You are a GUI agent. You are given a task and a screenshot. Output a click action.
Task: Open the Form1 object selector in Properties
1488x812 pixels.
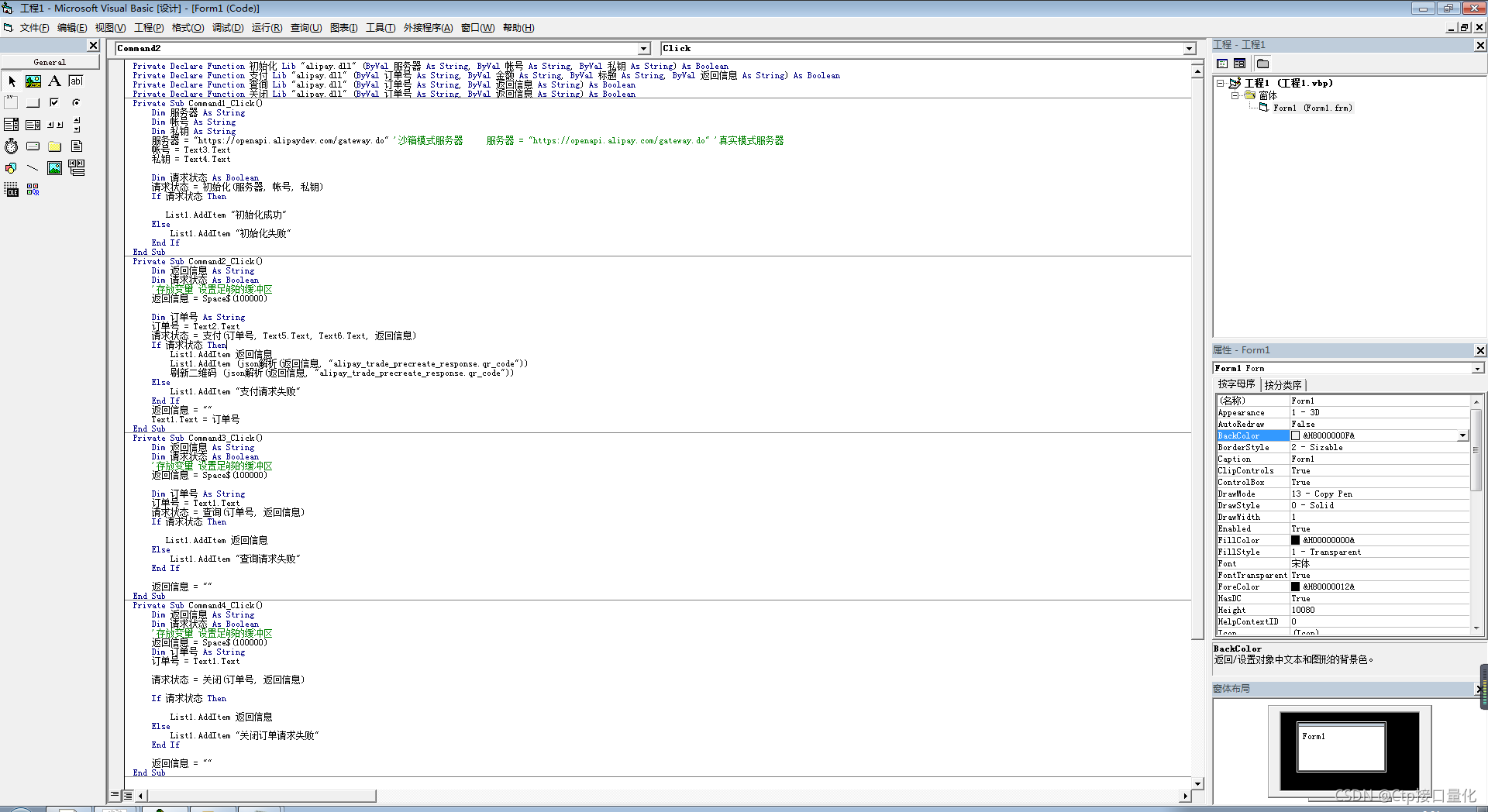(1478, 369)
